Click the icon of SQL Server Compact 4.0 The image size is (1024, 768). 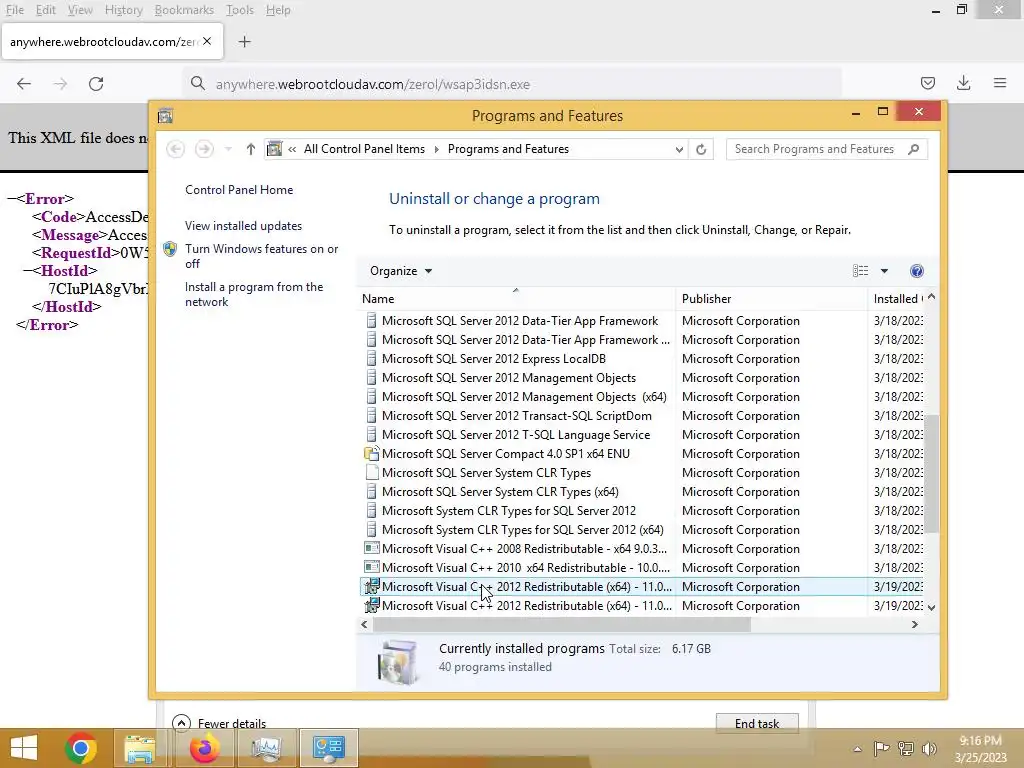coord(372,453)
